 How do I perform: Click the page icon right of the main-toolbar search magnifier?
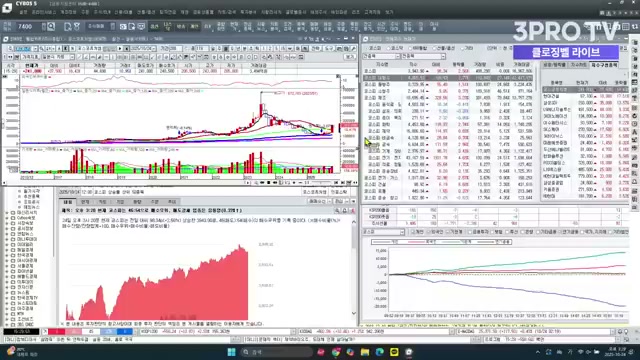pyautogui.click(x=68, y=27)
